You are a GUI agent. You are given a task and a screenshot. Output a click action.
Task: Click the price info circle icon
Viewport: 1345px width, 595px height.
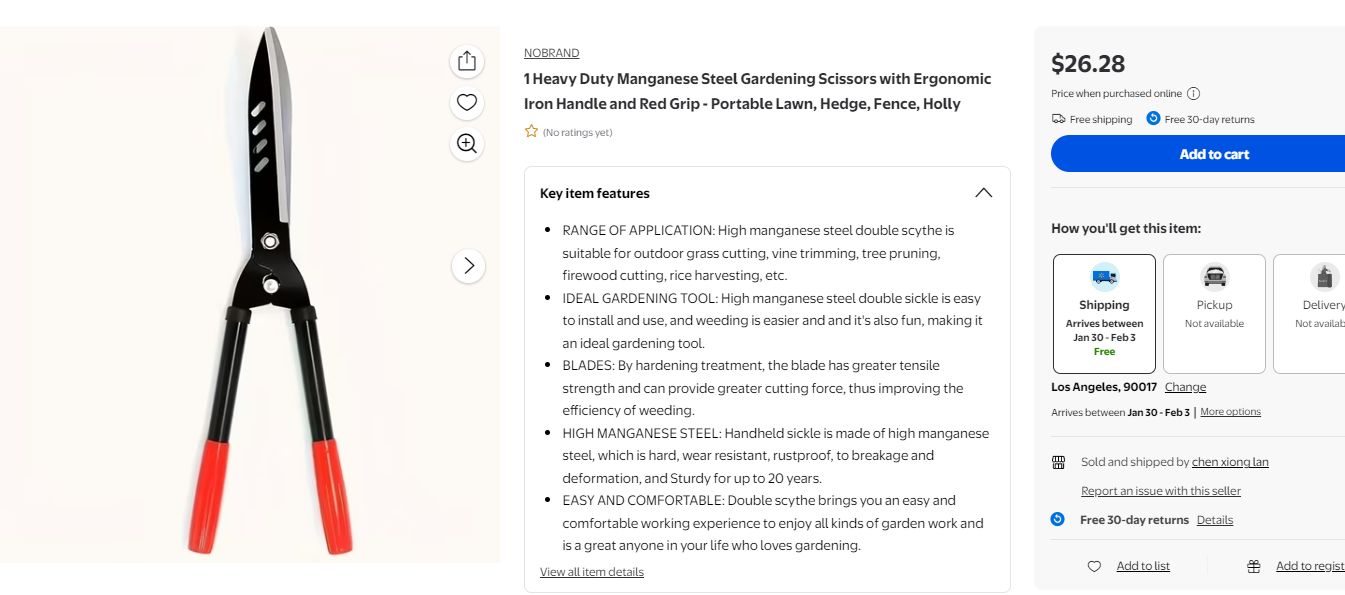pos(1193,94)
